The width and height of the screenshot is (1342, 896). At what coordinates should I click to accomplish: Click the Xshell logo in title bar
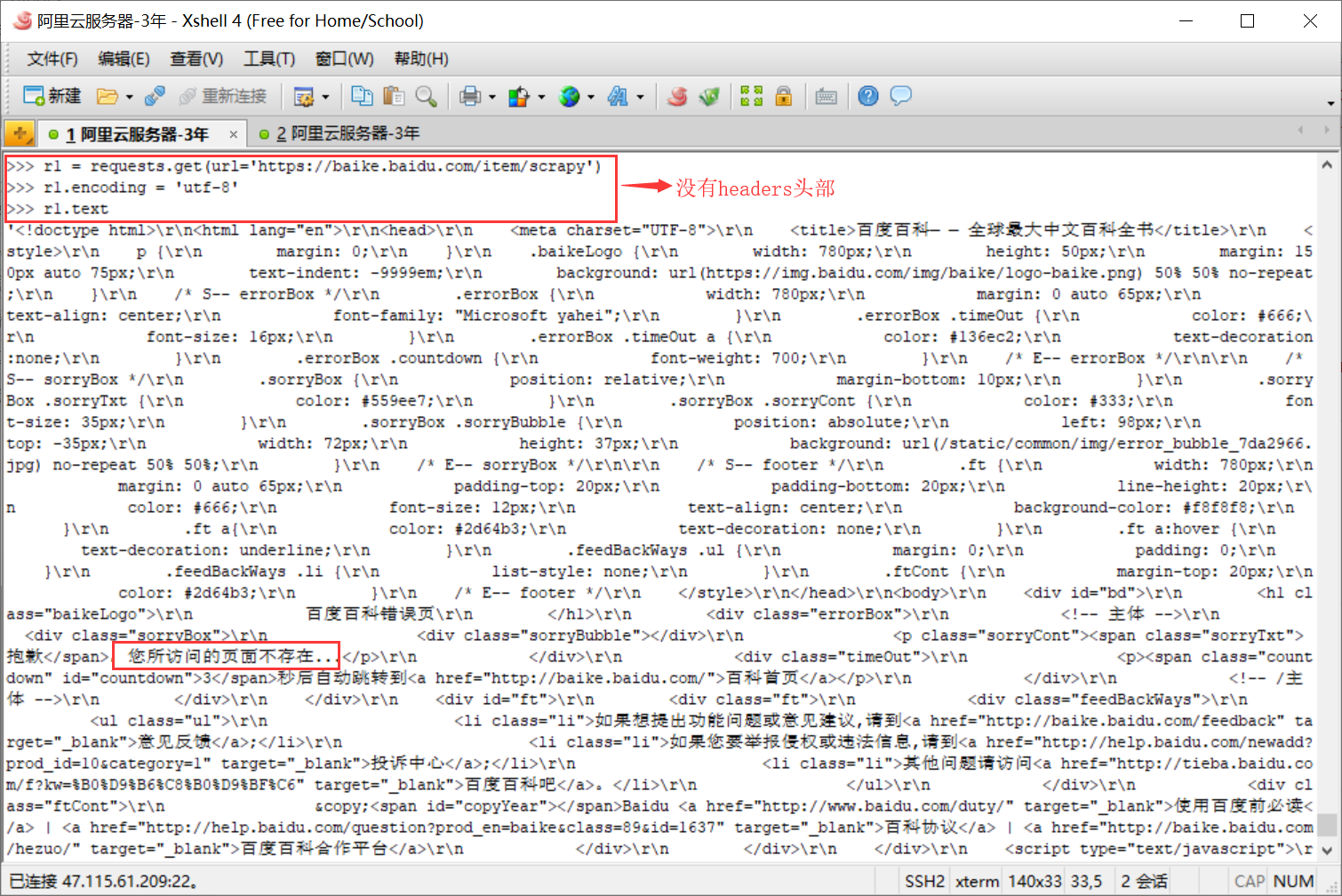22,20
